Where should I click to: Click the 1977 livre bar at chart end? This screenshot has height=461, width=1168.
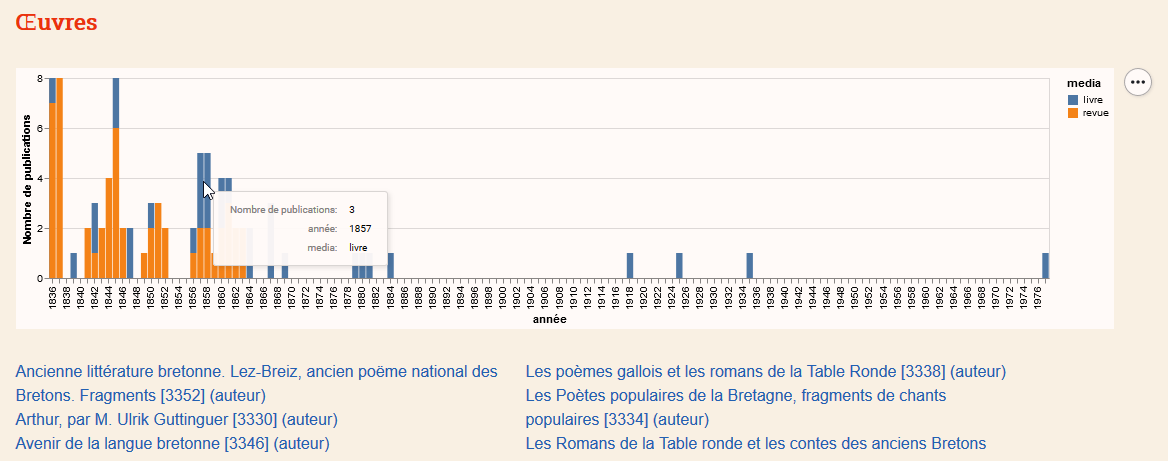point(1045,266)
